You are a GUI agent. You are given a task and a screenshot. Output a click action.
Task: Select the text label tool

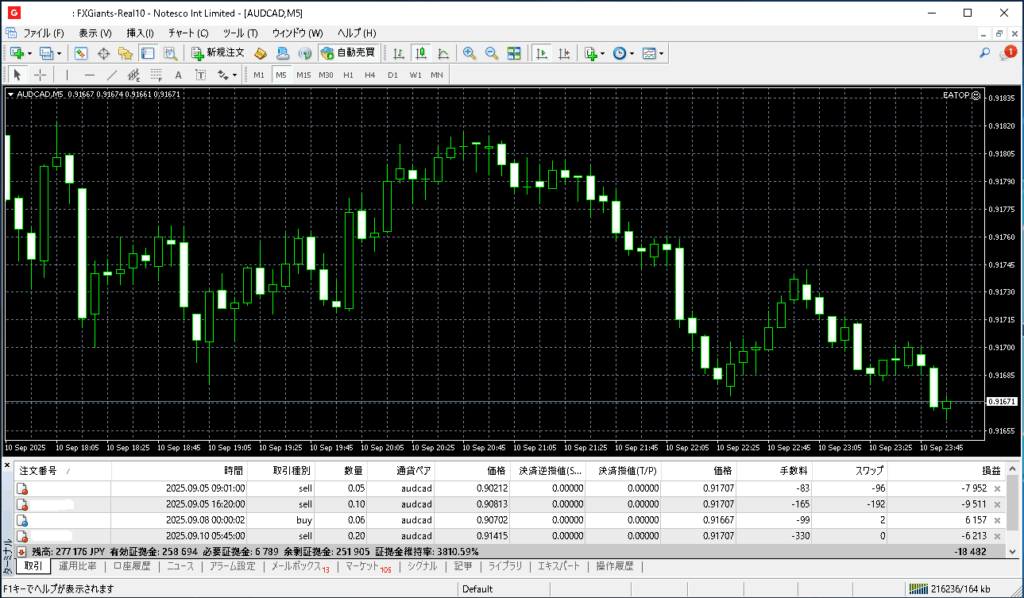tap(178, 75)
